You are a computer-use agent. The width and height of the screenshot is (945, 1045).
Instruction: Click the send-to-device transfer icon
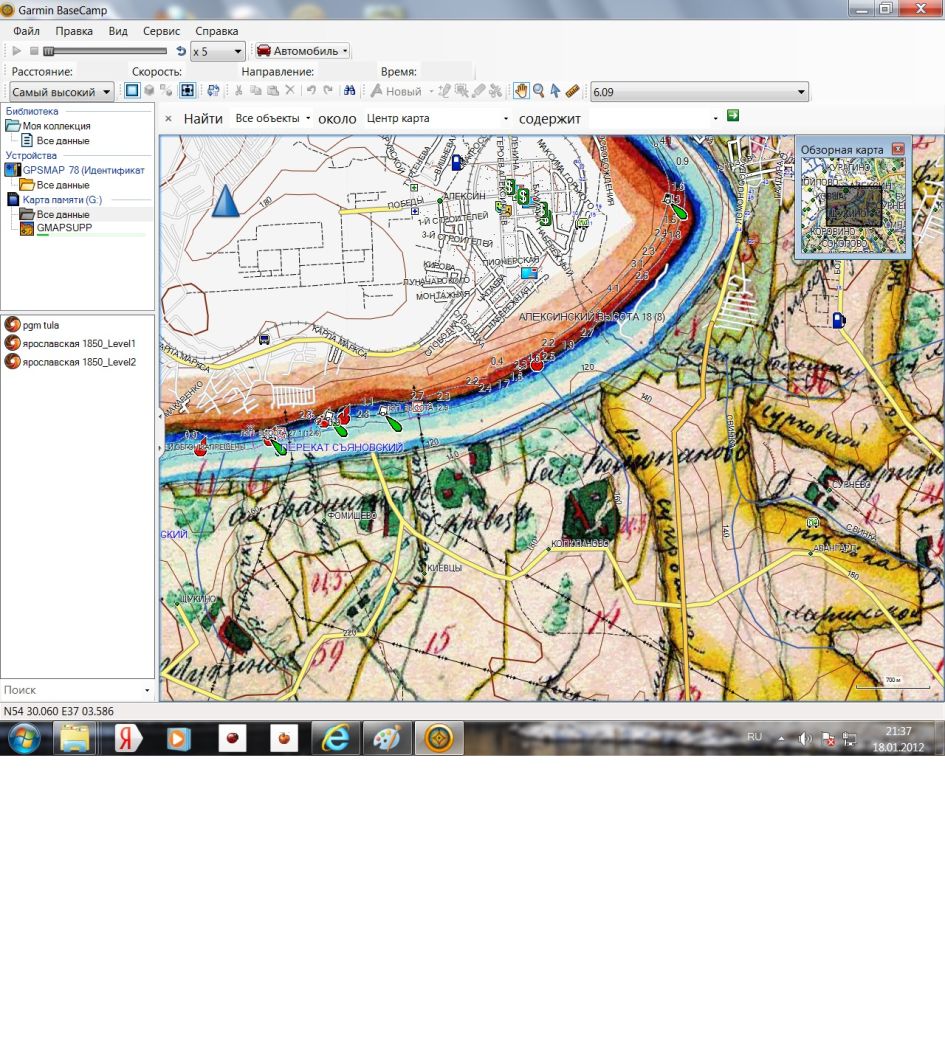[x=213, y=91]
